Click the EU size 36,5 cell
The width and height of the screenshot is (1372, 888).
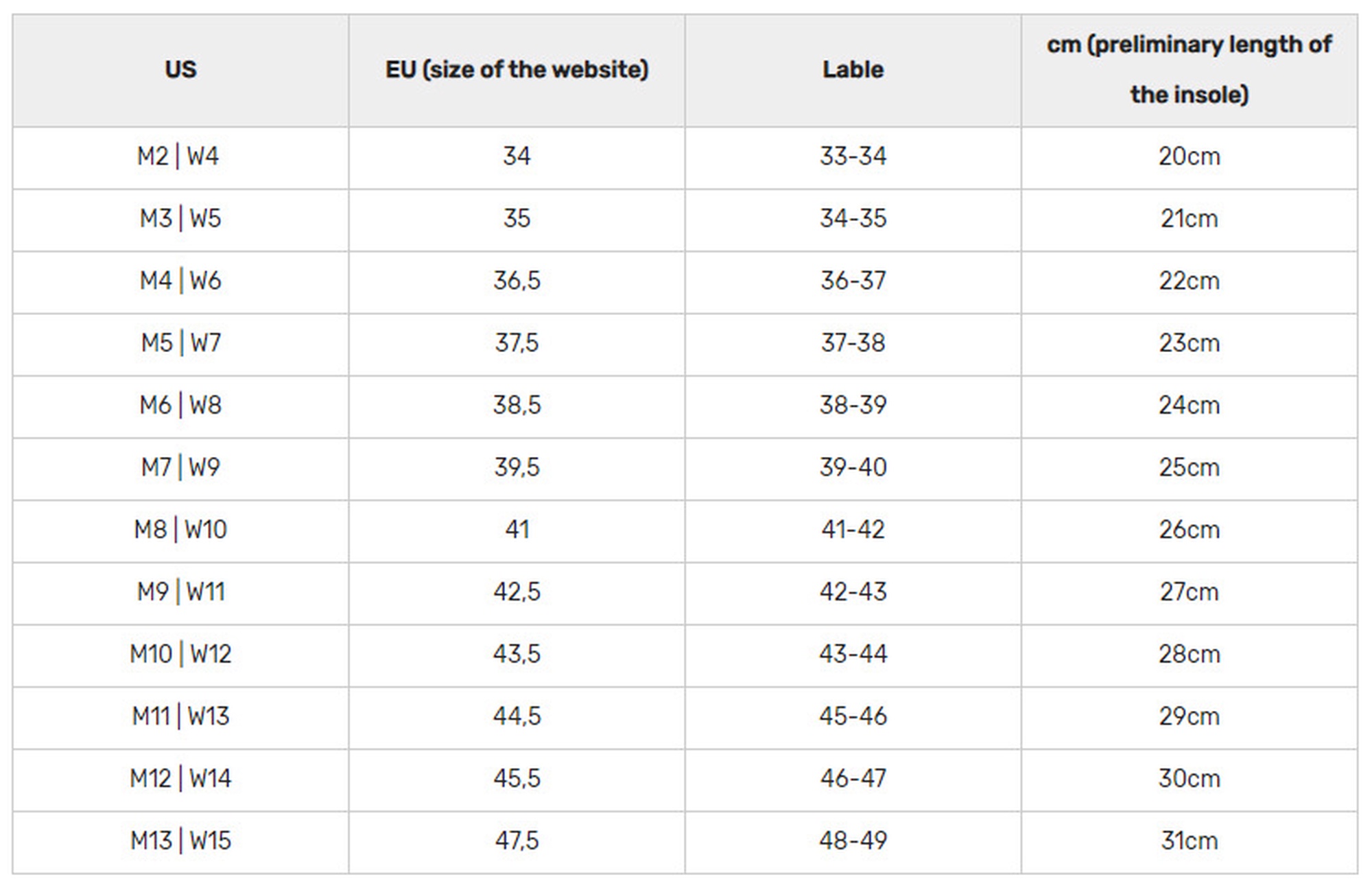517,282
